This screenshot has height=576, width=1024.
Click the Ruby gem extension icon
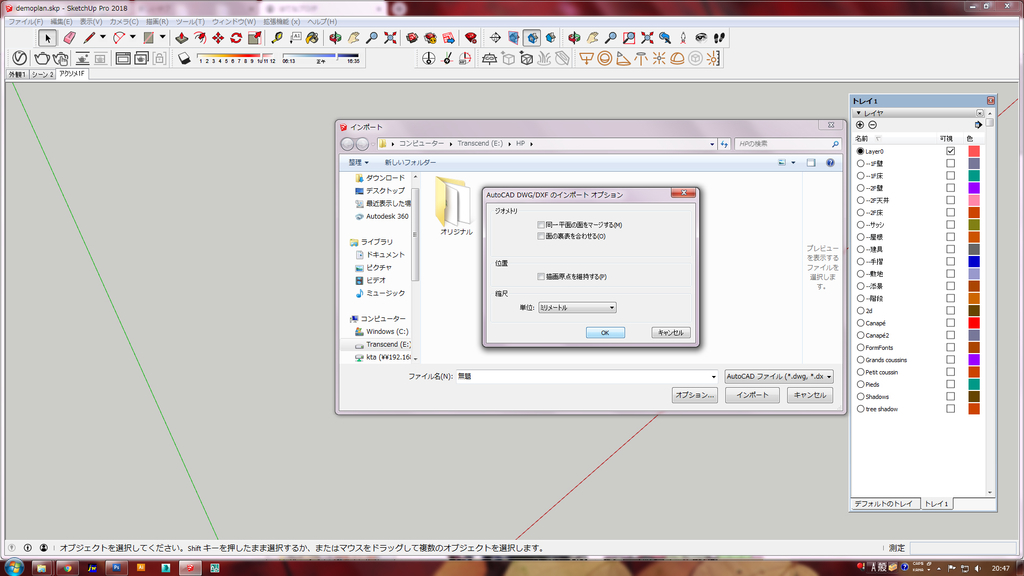(x=470, y=39)
